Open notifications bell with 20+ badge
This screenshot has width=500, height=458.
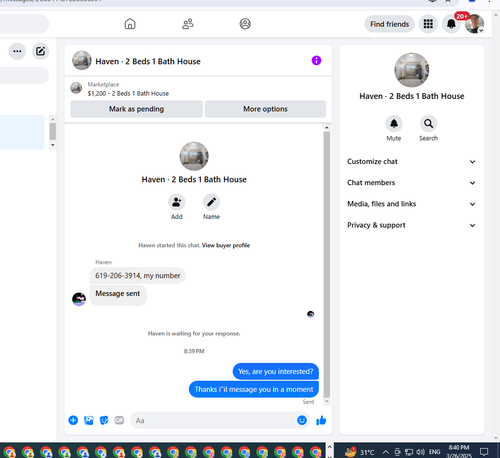pyautogui.click(x=451, y=24)
